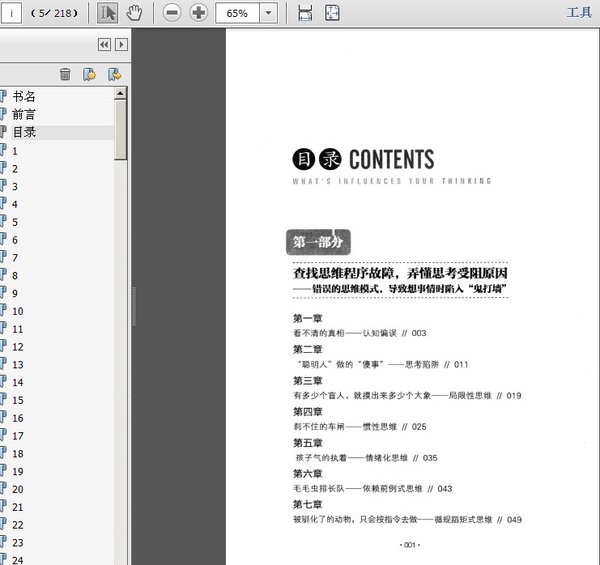Select the text selection cursor tool

coord(107,13)
